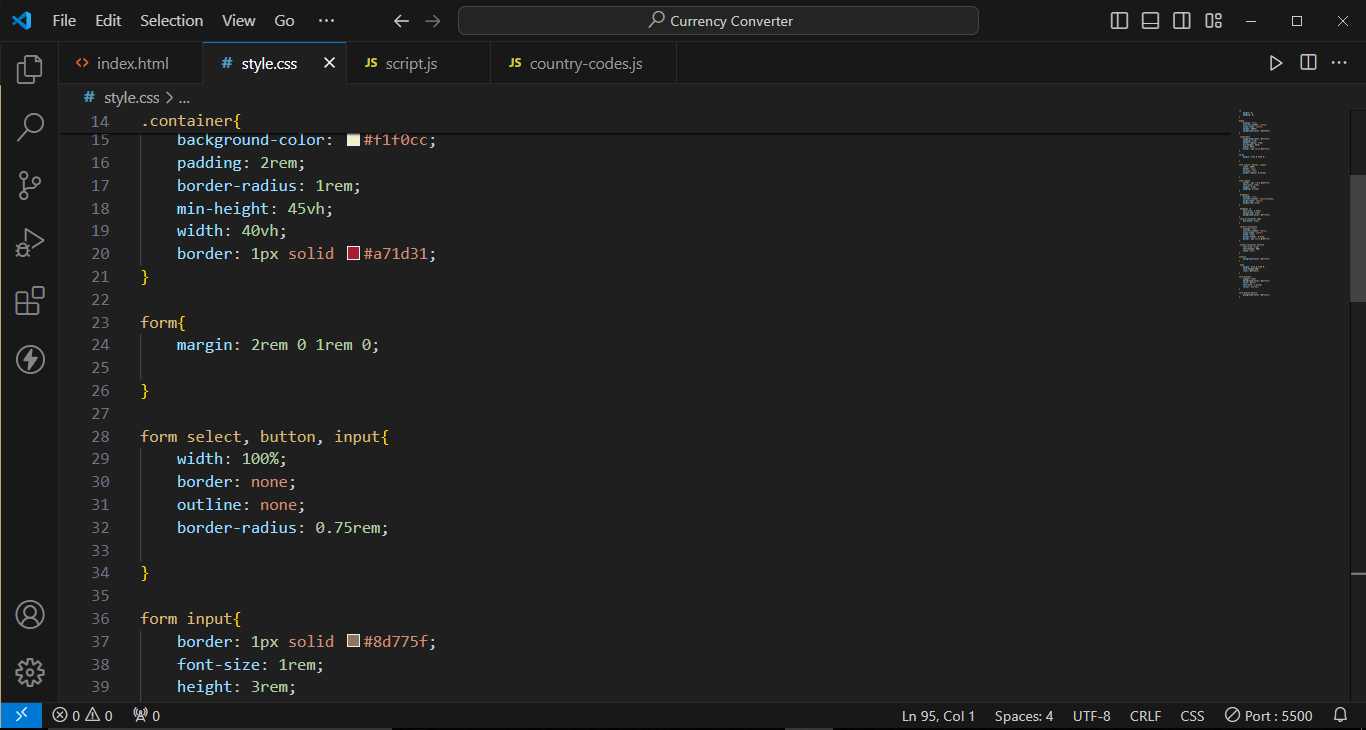Screen dimensions: 1366x730
Task: Change indentation via Spaces: 4
Action: (1024, 716)
